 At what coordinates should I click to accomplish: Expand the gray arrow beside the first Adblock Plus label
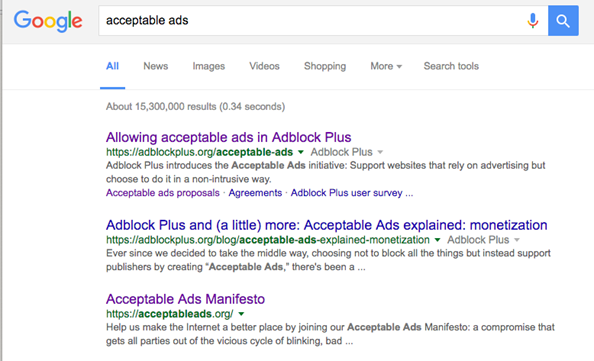point(380,152)
